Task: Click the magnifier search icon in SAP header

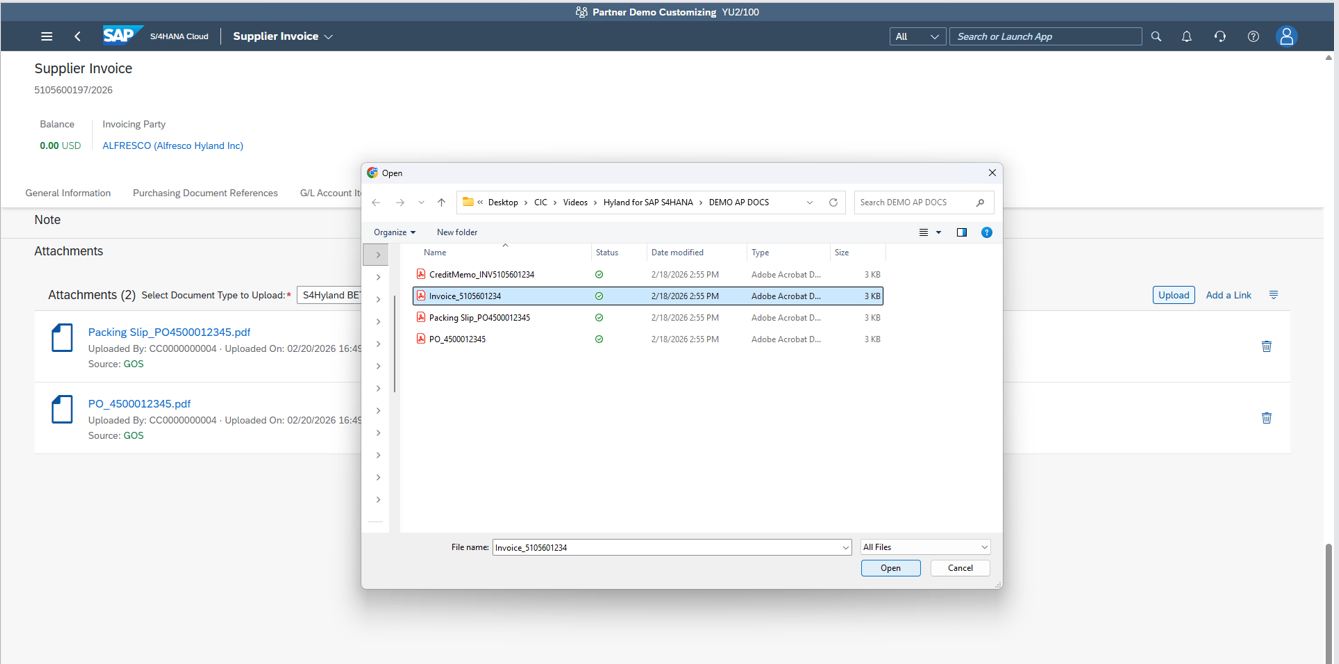Action: 1156,36
